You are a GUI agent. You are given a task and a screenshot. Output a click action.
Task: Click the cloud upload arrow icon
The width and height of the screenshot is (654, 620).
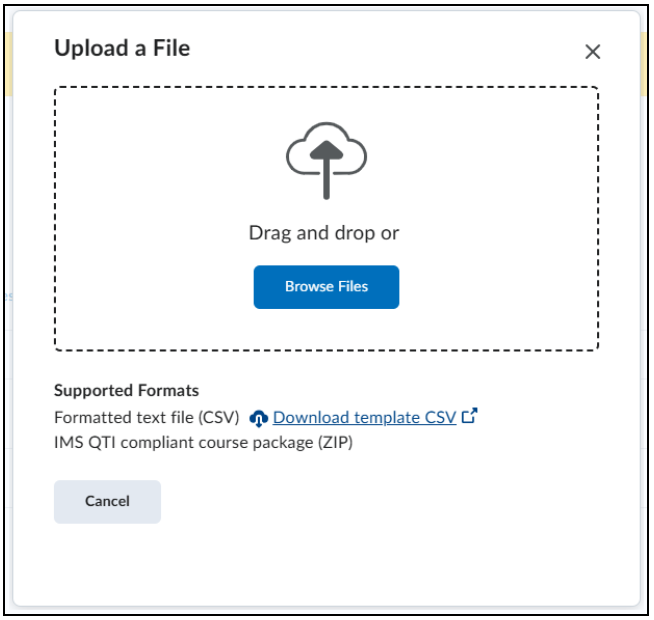pos(326,161)
